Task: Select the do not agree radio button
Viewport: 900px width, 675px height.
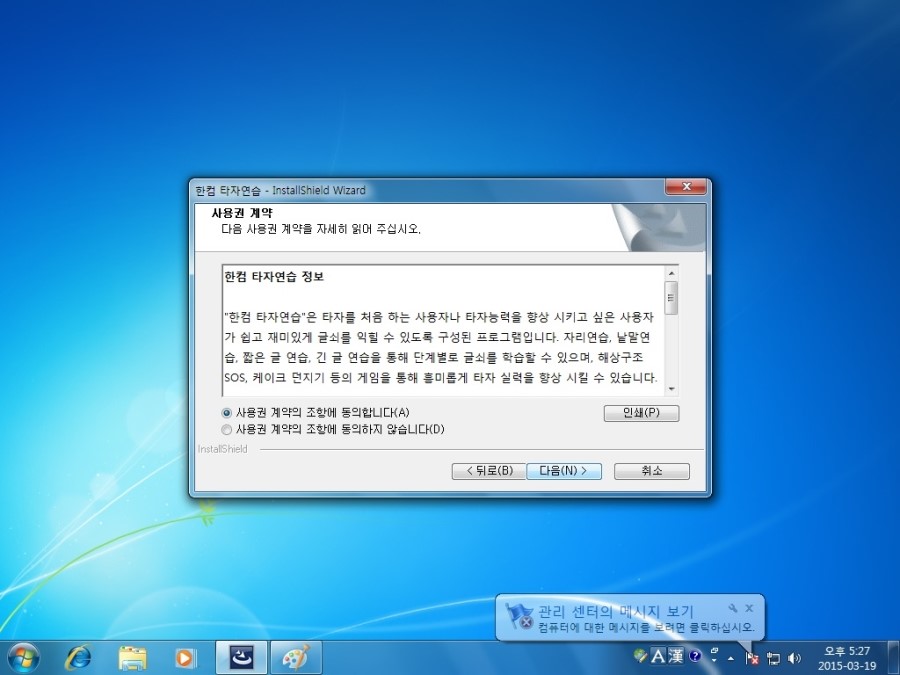Action: (227, 429)
